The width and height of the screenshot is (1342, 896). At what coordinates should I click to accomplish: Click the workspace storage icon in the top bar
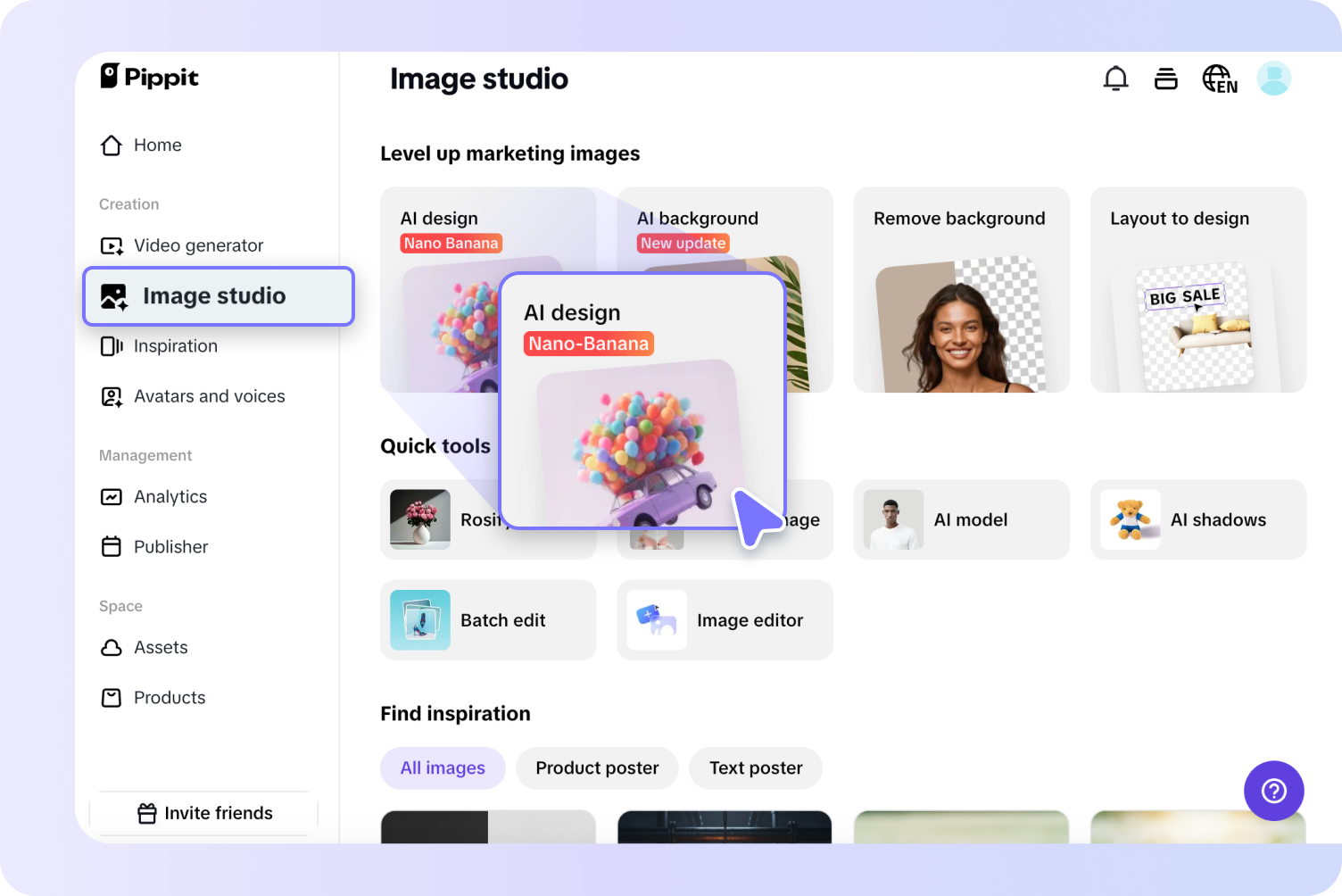[1166, 78]
